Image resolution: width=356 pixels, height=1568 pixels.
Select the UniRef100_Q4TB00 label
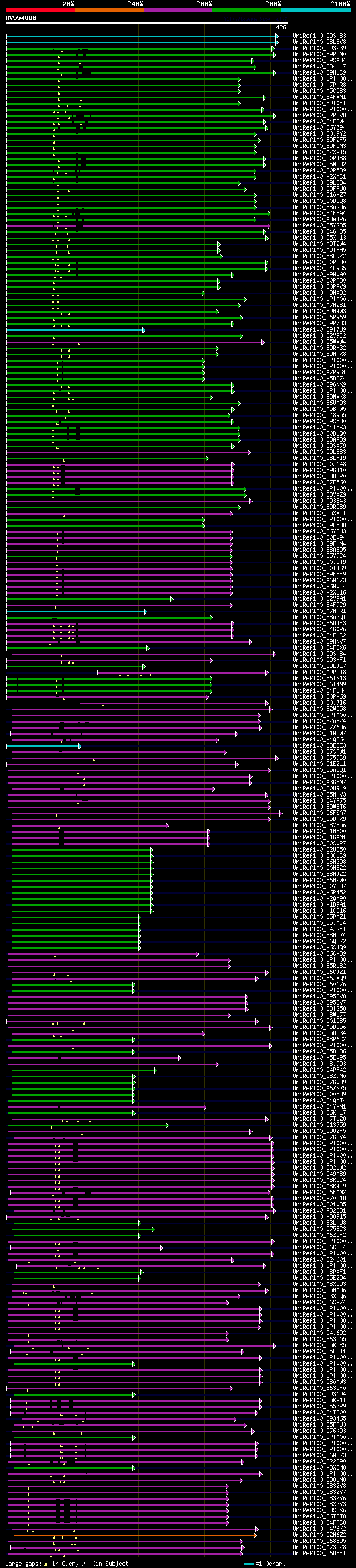point(319,1412)
